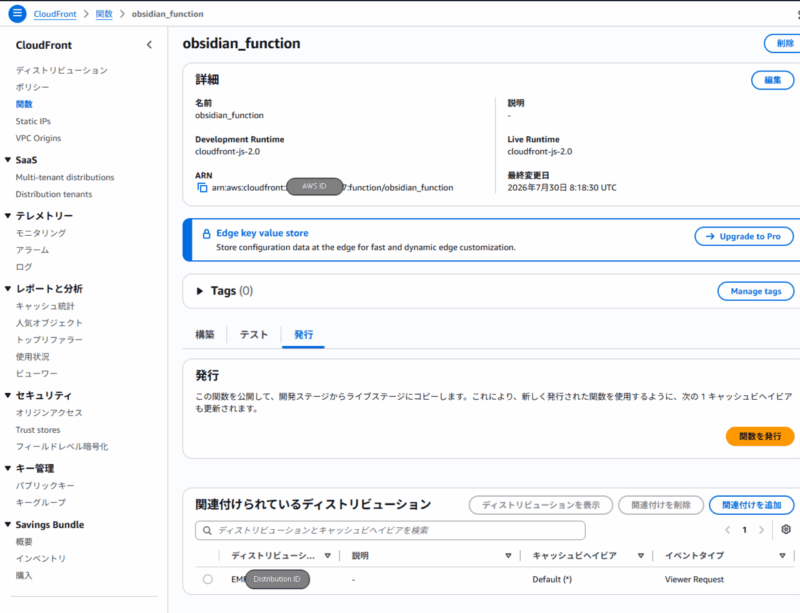
Task: Open the Edge key value store link
Action: pos(262,233)
